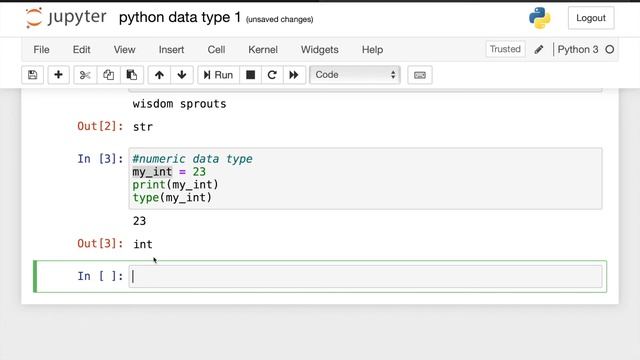Click the unsaved changes status text
The image size is (640, 360).
[280, 19]
